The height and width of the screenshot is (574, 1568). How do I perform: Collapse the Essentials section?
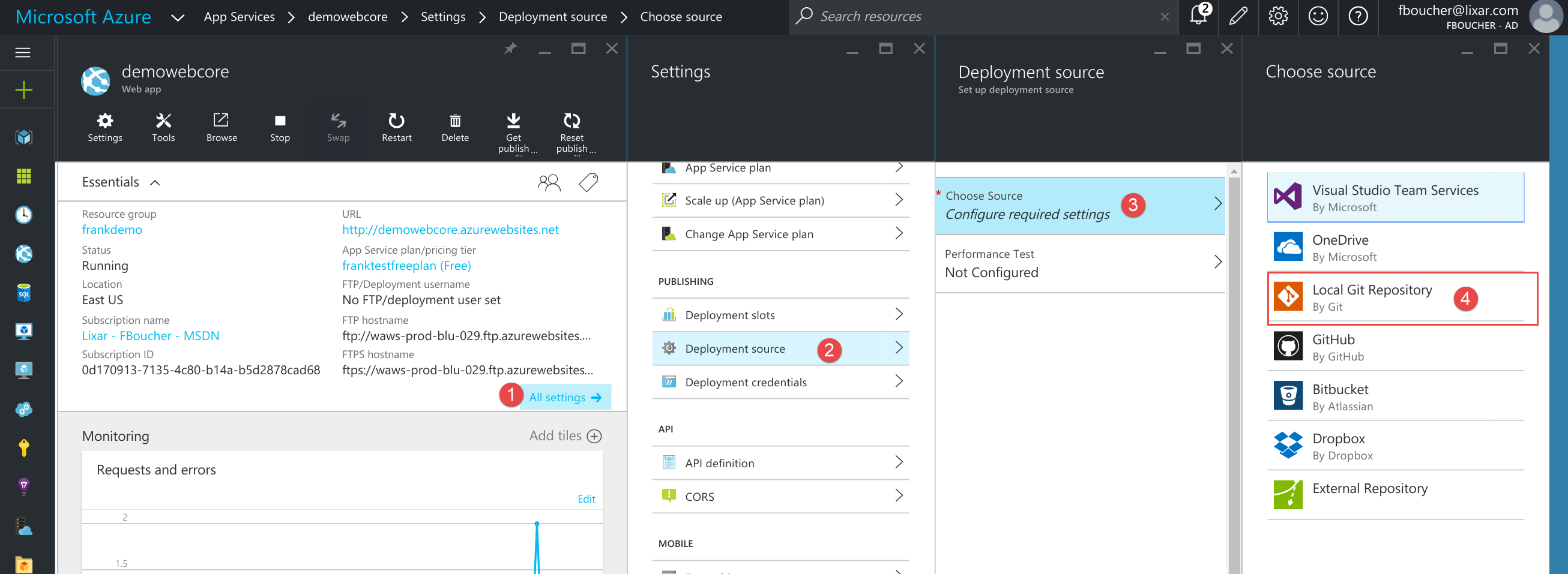(x=155, y=182)
